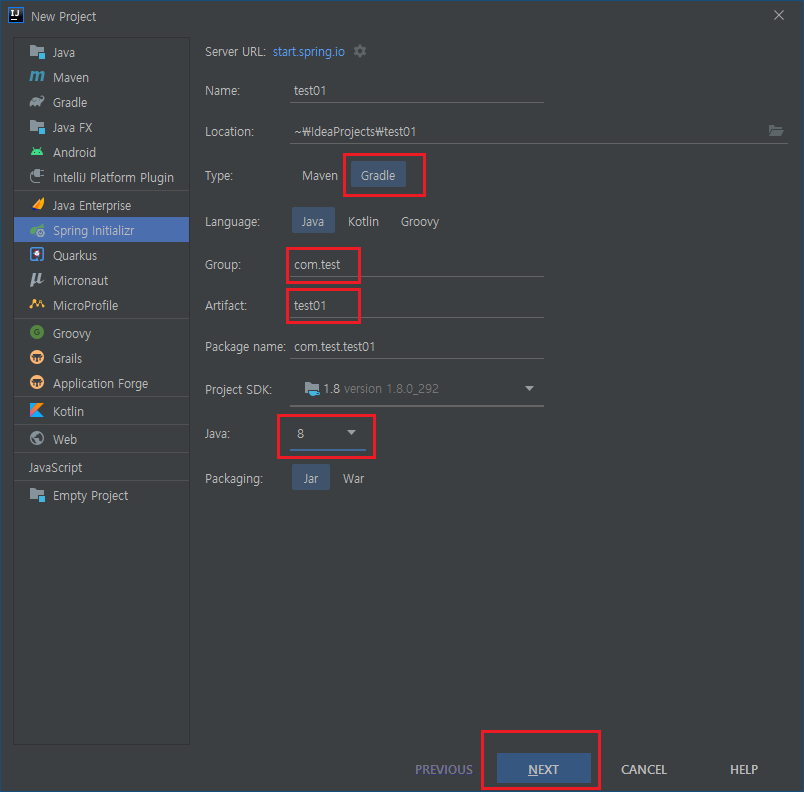Click the Name input field

pos(416,91)
